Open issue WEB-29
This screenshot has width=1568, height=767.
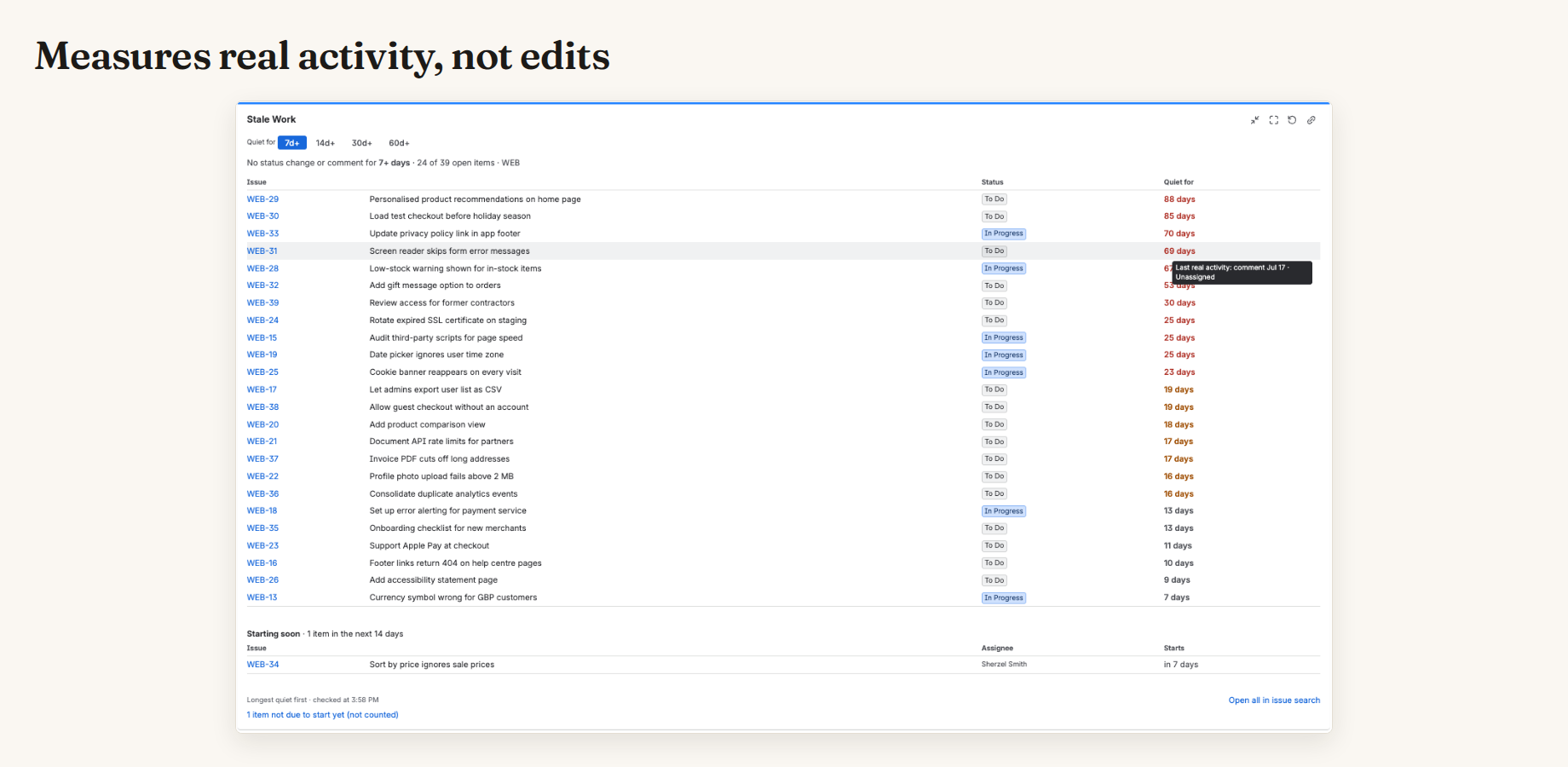point(262,199)
